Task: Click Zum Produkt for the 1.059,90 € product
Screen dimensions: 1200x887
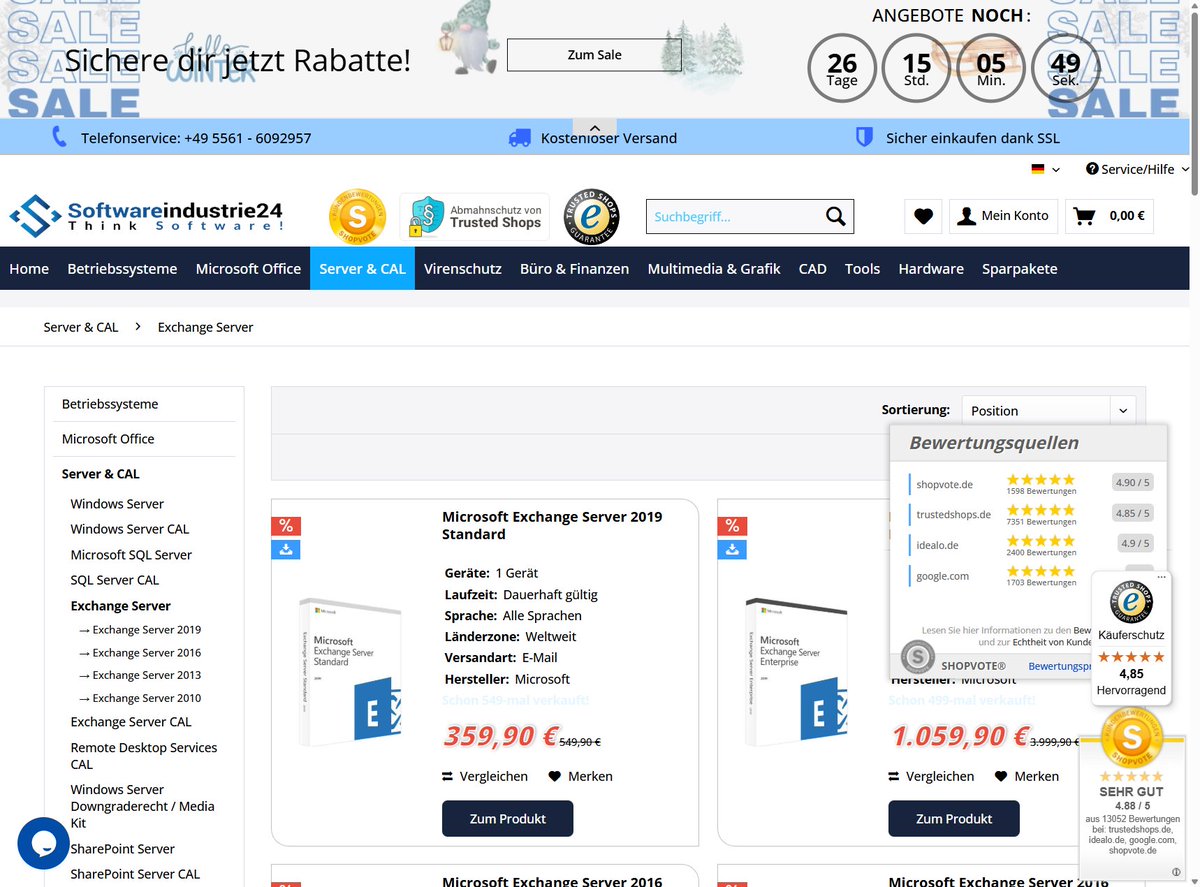Action: click(x=954, y=819)
